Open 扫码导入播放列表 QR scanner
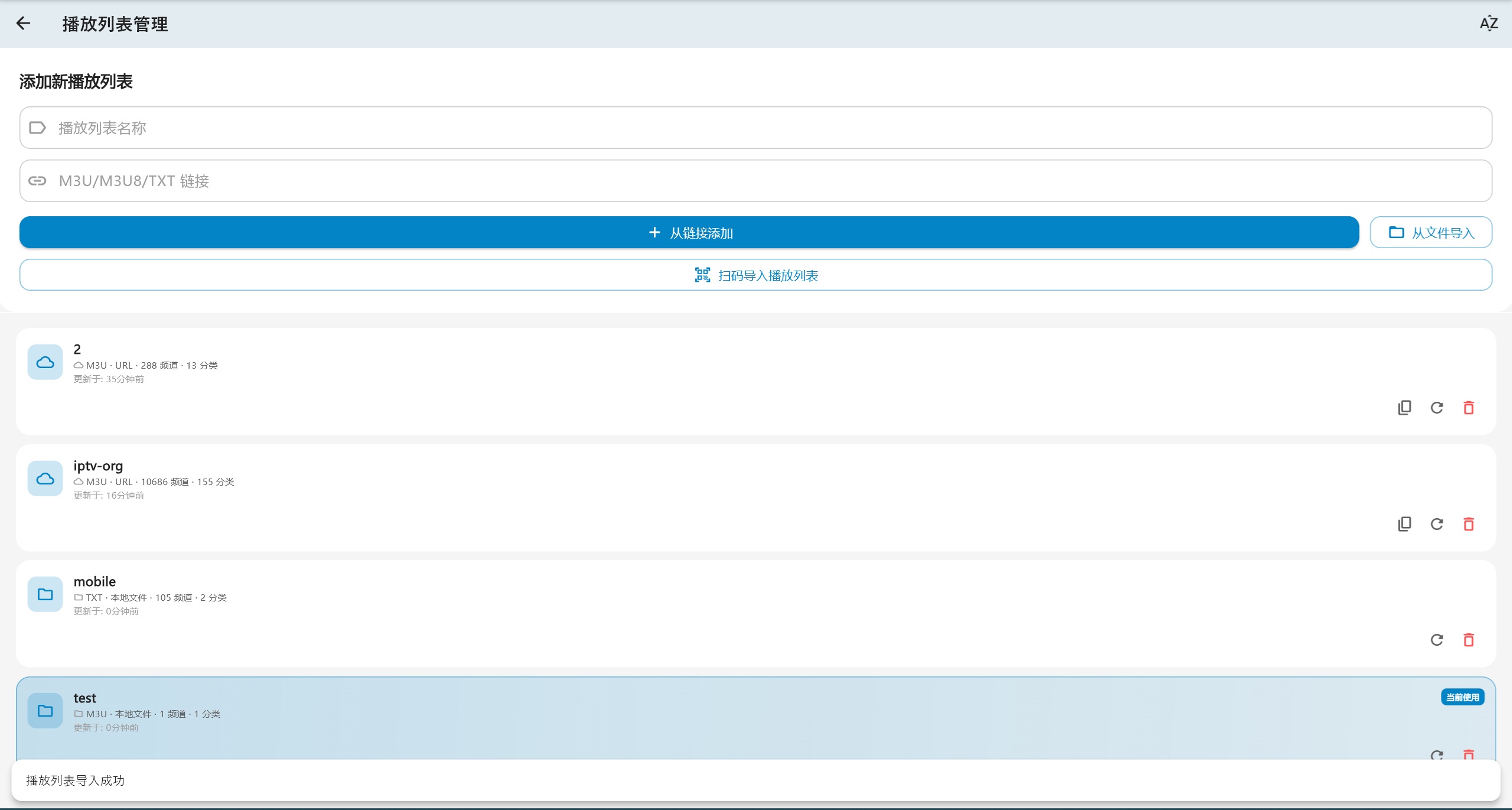The height and width of the screenshot is (810, 1512). [x=756, y=275]
